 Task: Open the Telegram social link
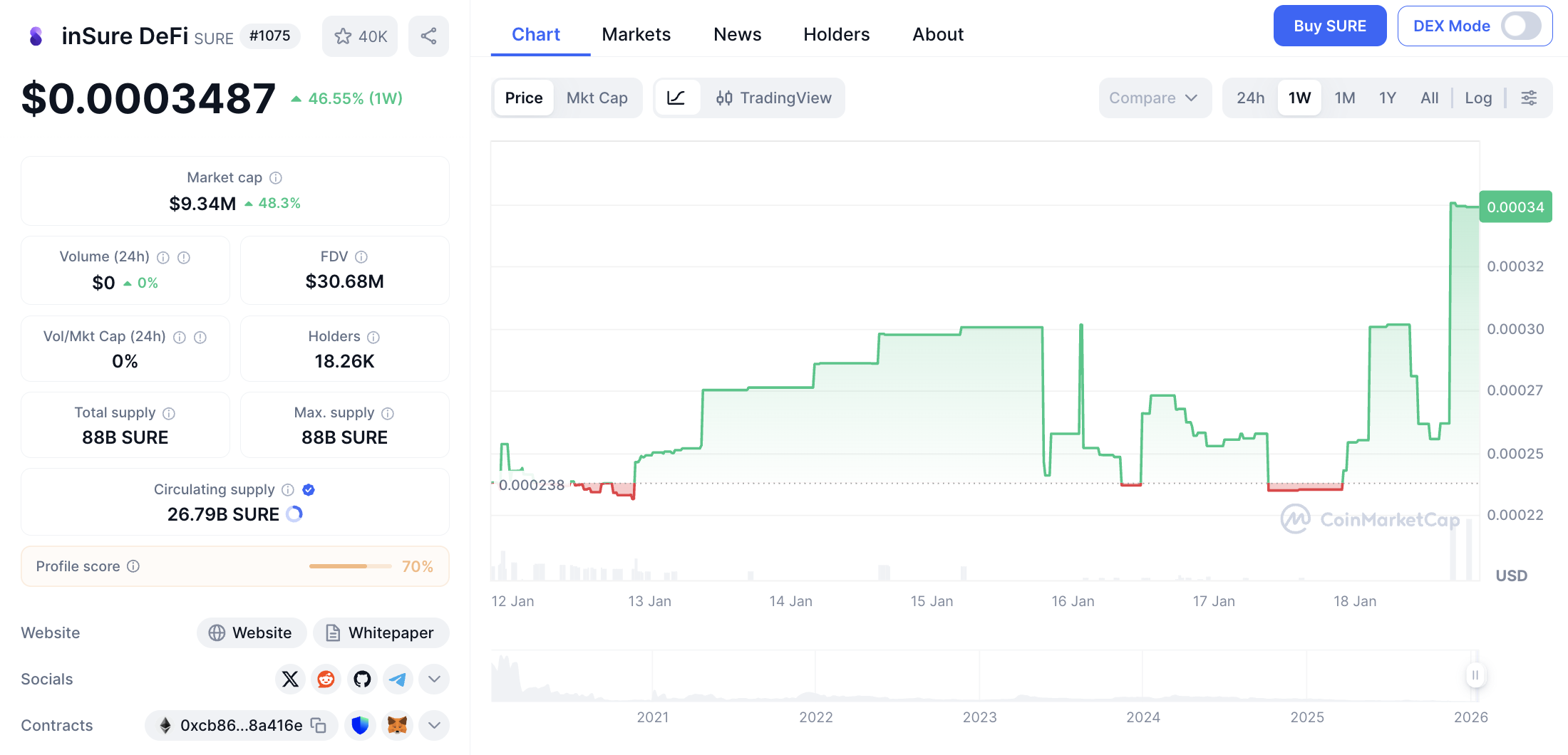(398, 679)
